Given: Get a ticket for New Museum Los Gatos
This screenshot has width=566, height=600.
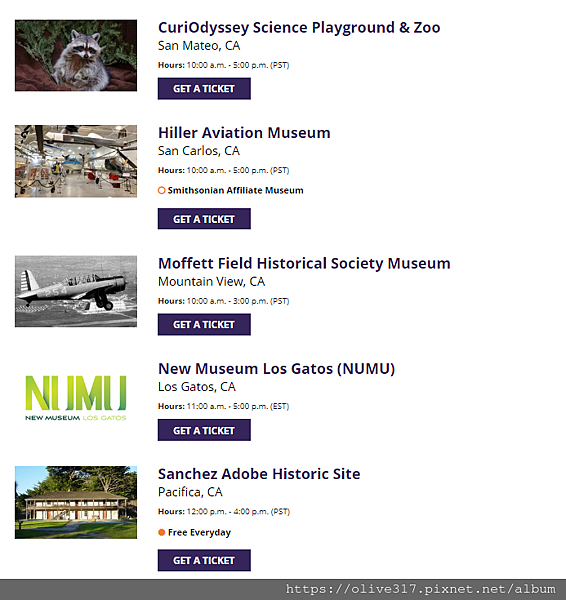Looking at the screenshot, I should tap(204, 430).
